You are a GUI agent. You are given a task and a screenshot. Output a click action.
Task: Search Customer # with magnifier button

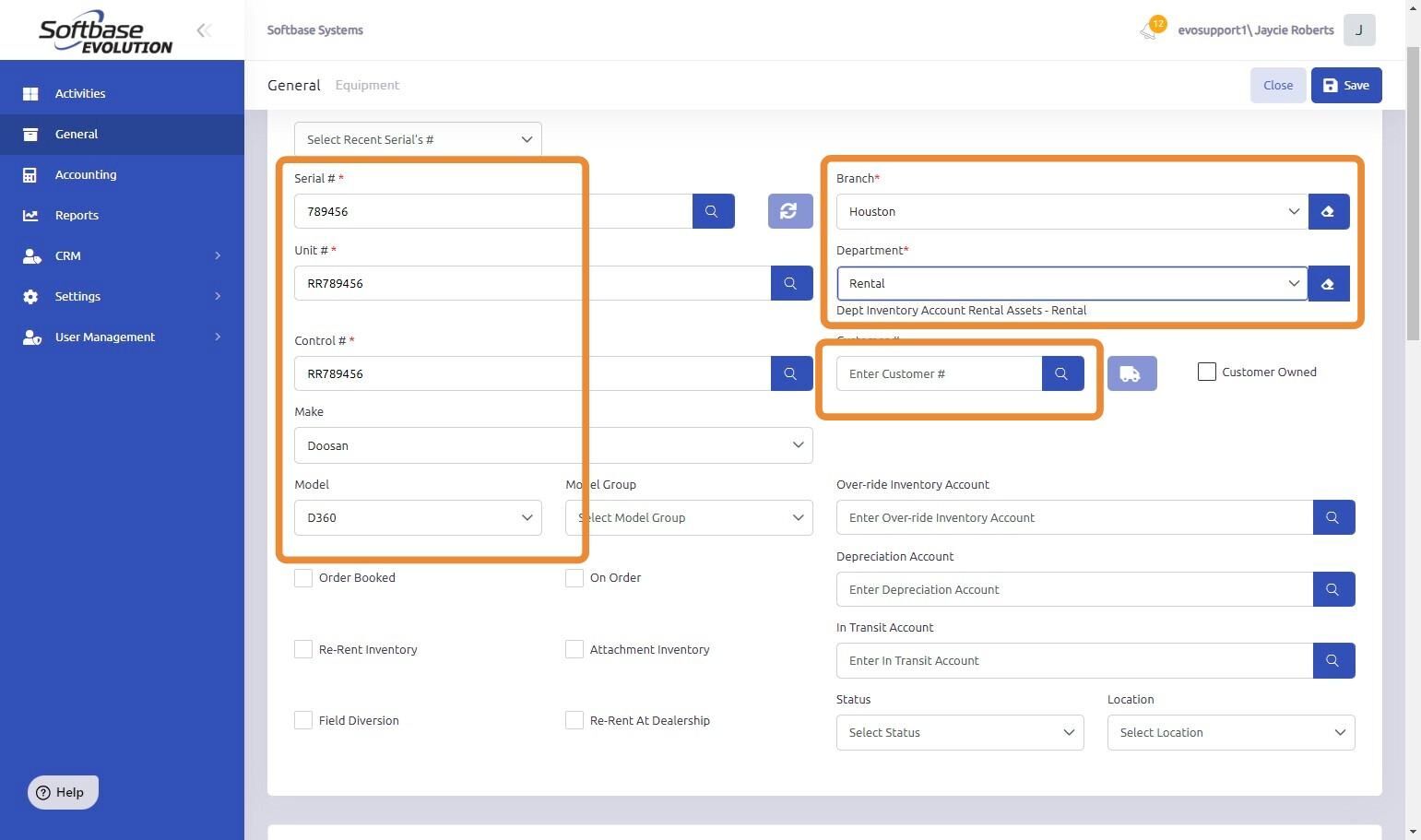click(1062, 373)
